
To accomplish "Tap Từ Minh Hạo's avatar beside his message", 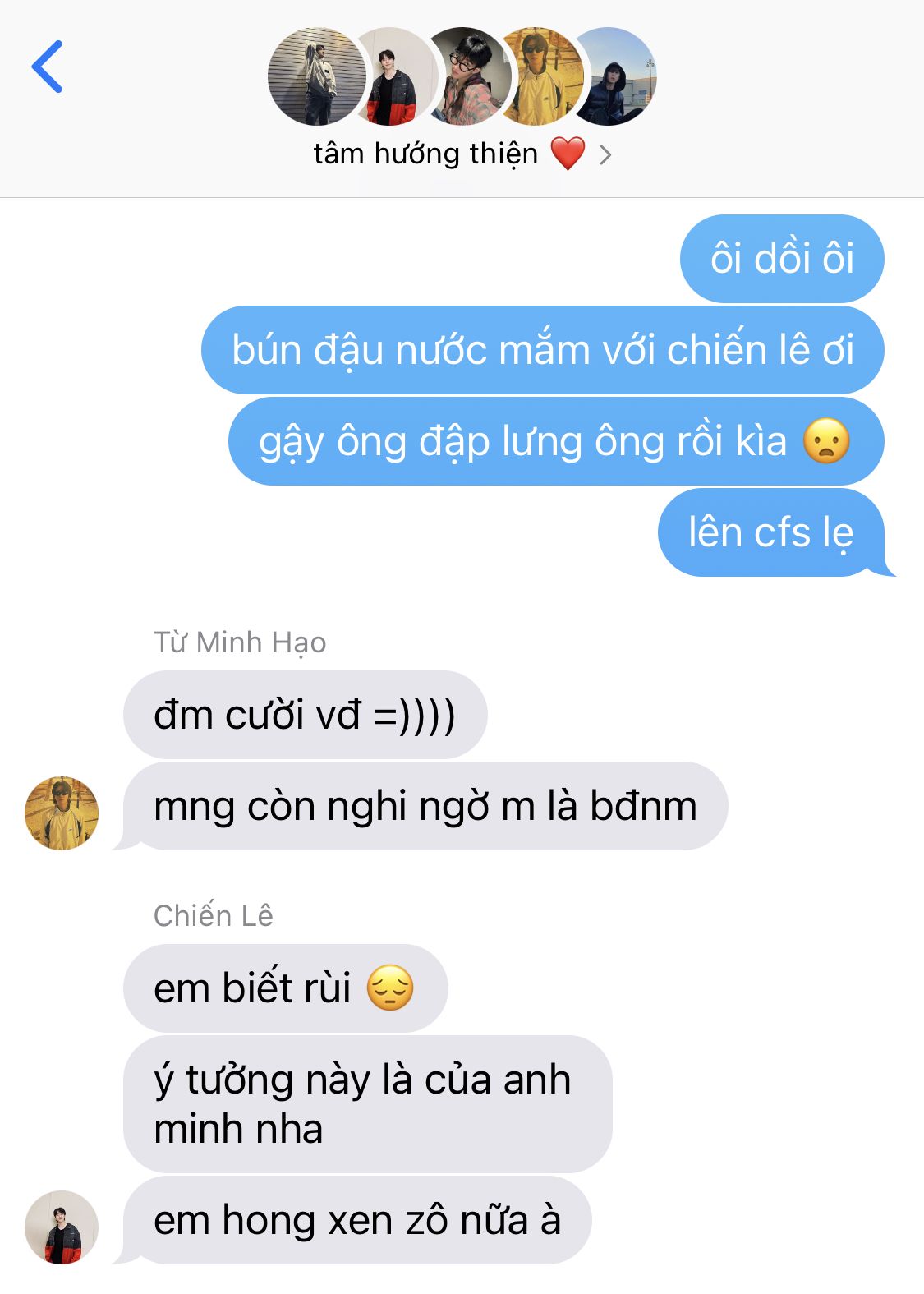I will pyautogui.click(x=62, y=813).
